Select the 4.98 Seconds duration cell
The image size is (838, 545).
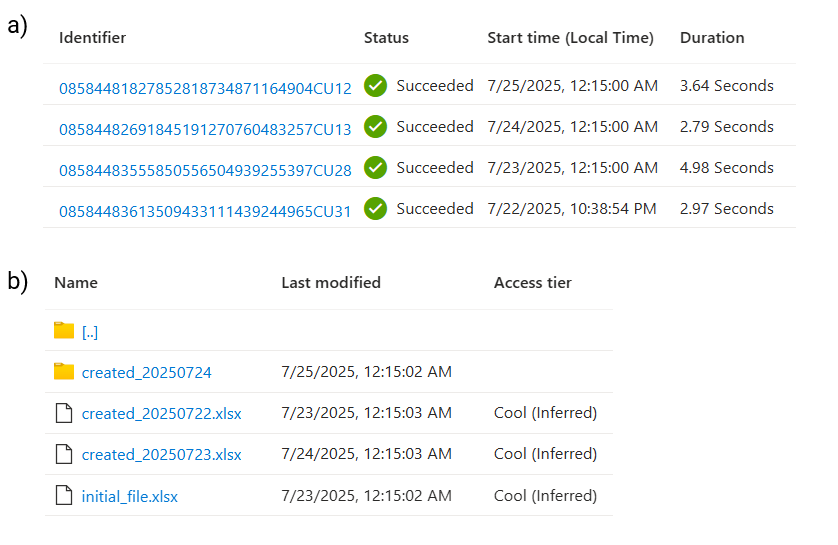726,168
